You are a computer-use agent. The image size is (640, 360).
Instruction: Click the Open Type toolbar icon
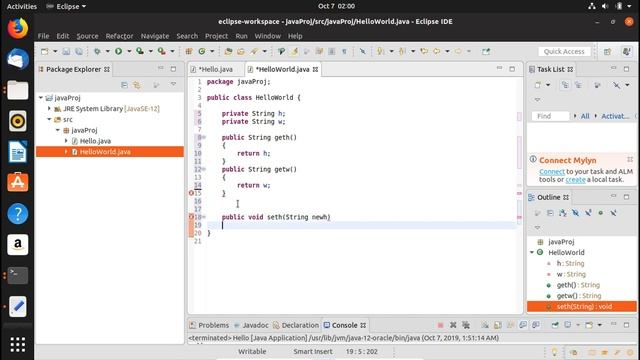click(x=228, y=51)
